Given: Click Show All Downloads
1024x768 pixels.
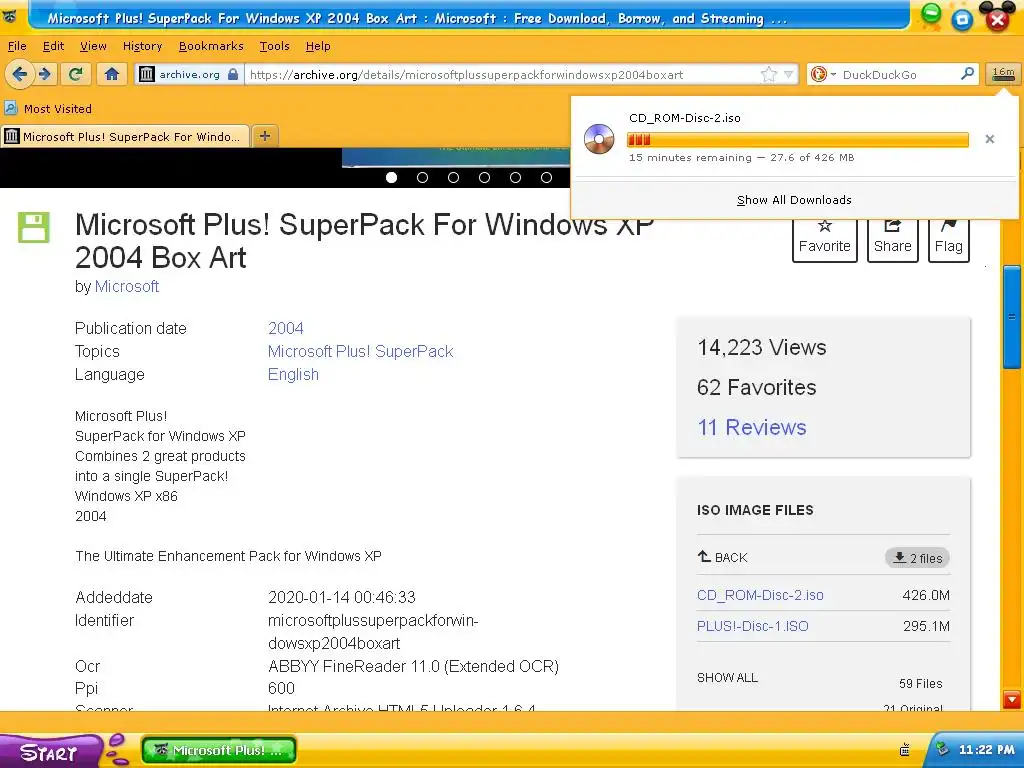Looking at the screenshot, I should coord(794,200).
